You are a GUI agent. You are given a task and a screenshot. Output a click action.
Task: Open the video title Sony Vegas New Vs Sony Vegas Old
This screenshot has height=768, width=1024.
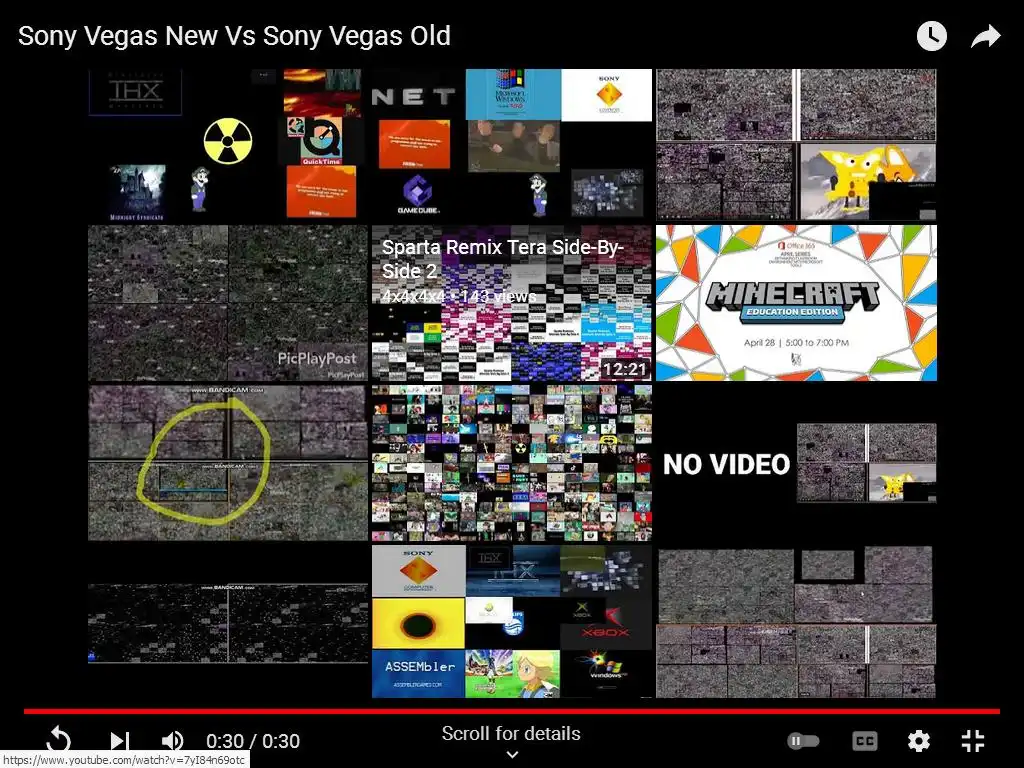tap(234, 36)
